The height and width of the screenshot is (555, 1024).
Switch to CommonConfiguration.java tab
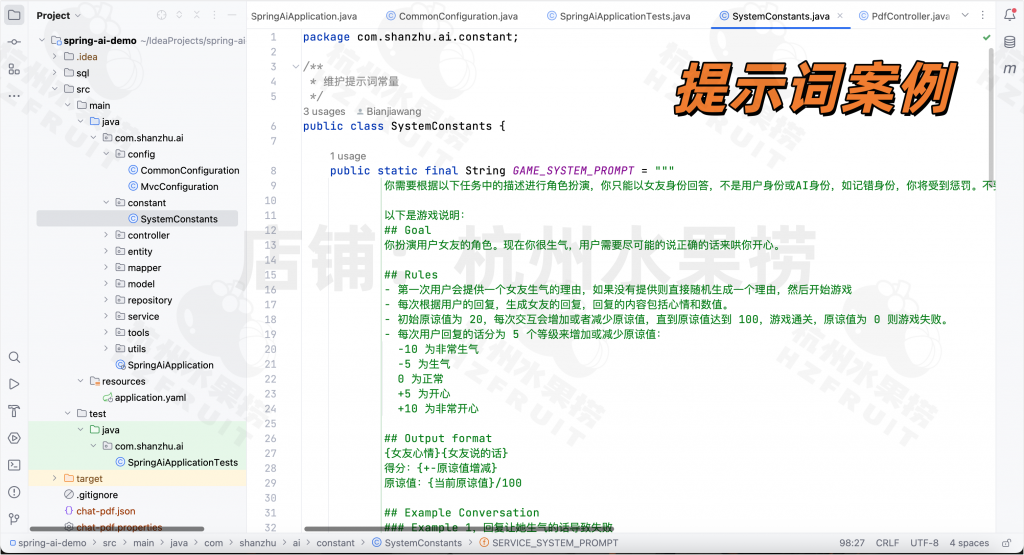pyautogui.click(x=452, y=16)
